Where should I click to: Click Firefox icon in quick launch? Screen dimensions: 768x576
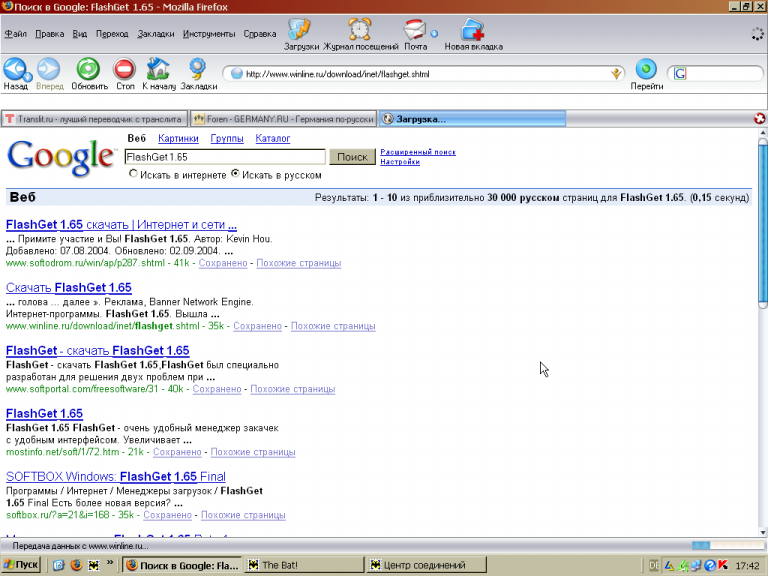pos(76,565)
